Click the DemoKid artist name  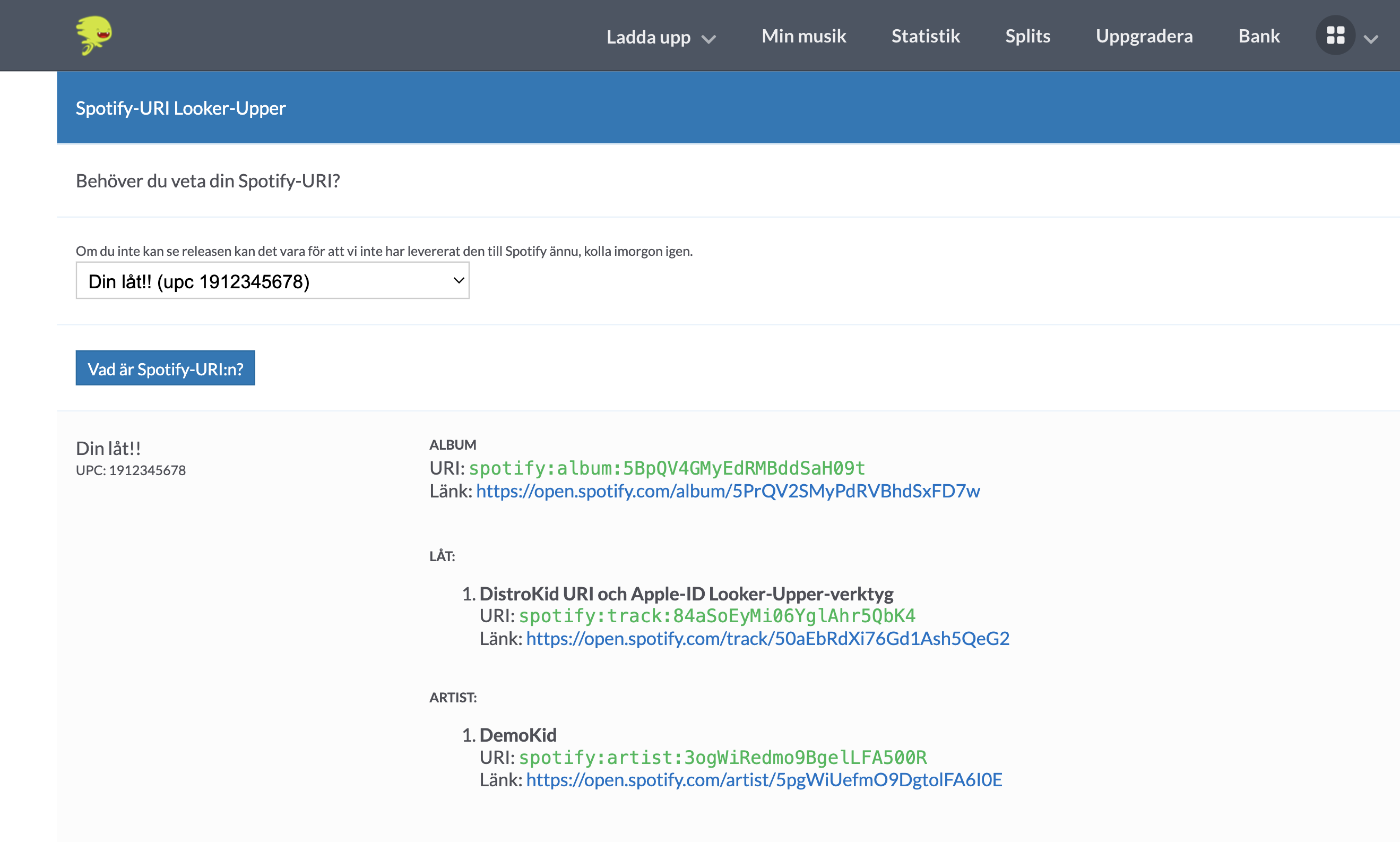517,735
